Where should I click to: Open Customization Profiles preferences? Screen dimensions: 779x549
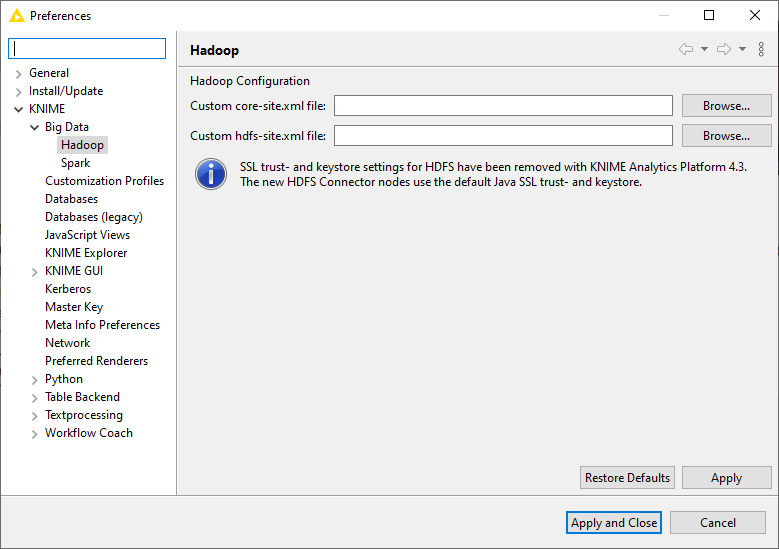tap(104, 181)
